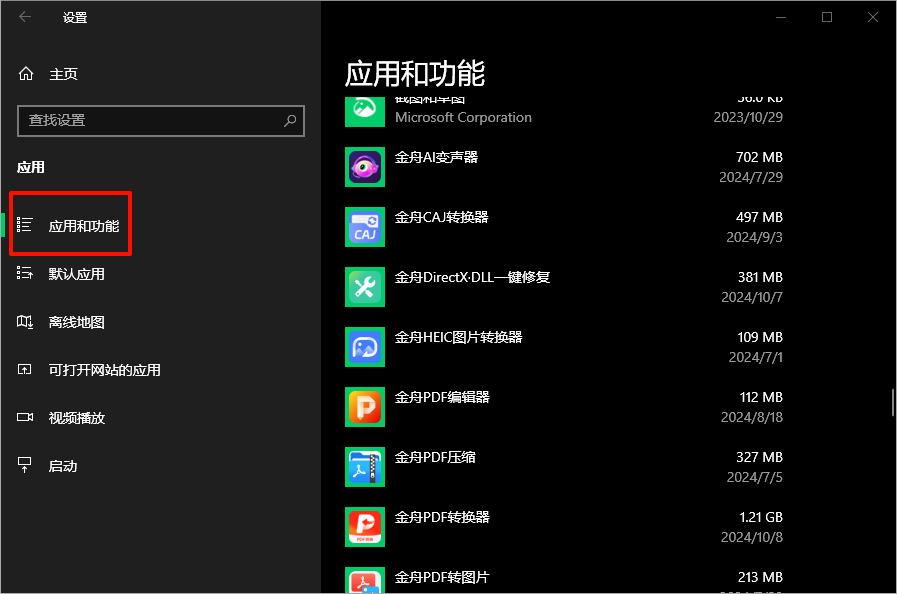Click the back arrow in Settings
Image resolution: width=897 pixels, height=594 pixels.
25,17
